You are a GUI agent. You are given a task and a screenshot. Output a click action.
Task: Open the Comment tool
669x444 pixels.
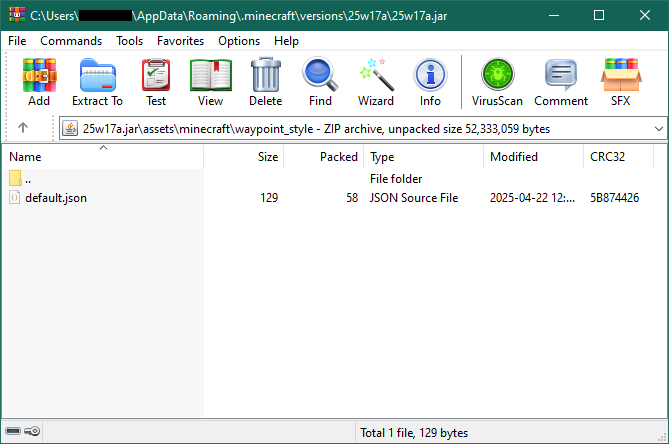(x=561, y=81)
